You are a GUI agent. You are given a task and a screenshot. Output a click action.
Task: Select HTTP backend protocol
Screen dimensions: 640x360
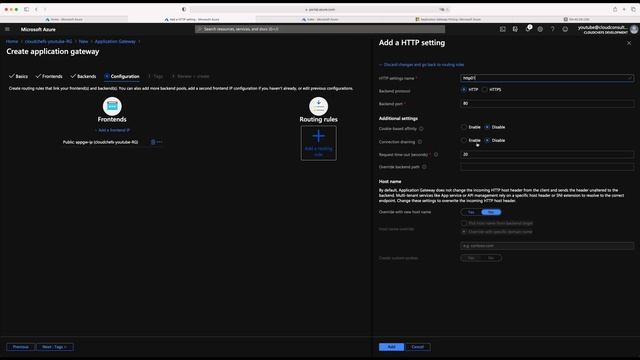click(x=464, y=90)
